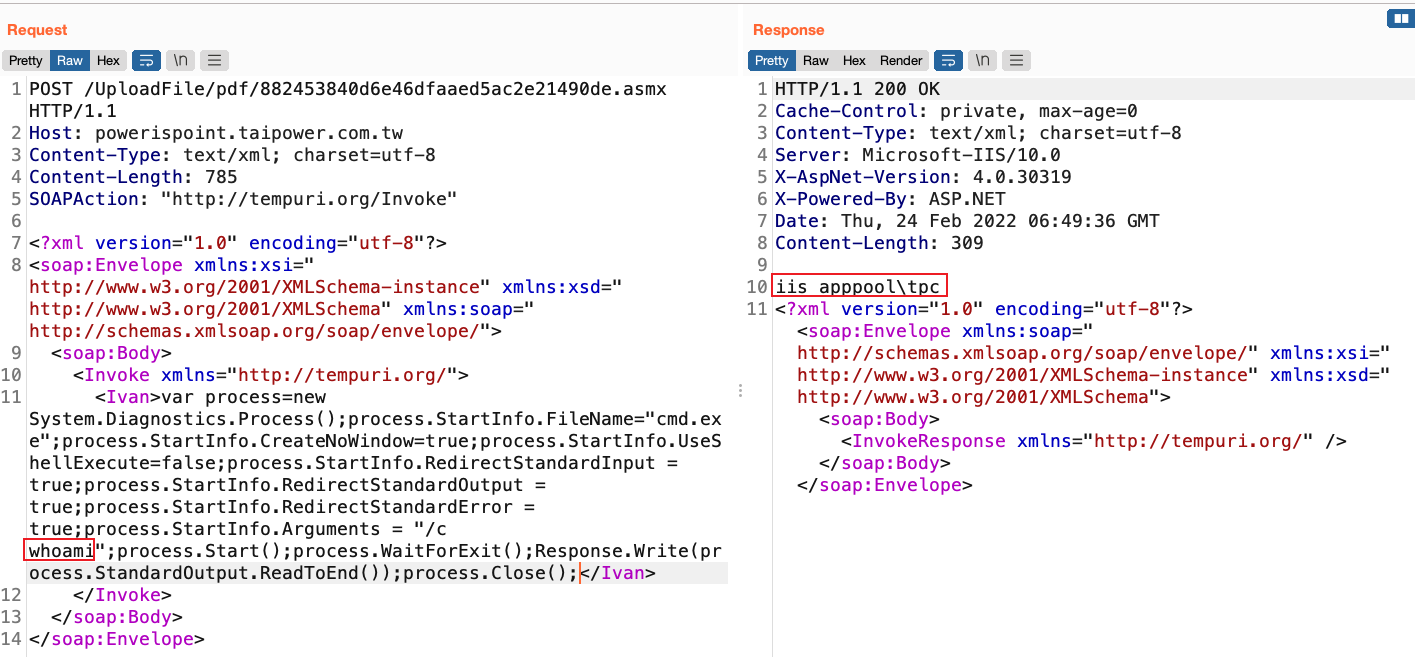Click the <Invoke xmlns="http://tempuri.org/"> line

pyautogui.click(x=271, y=375)
